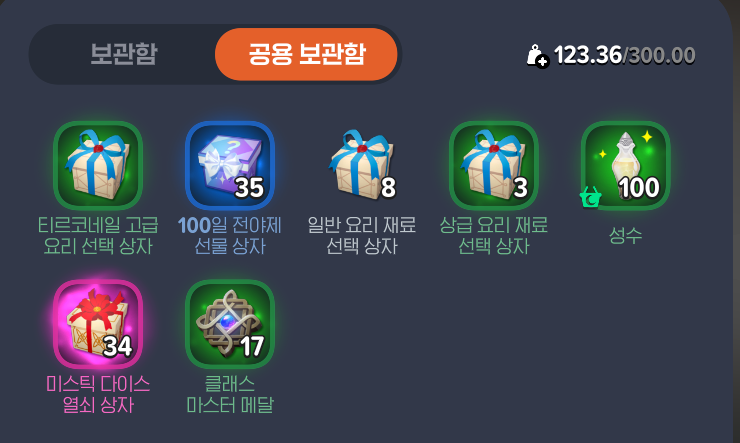Select the 티르코네일 고급 요리 선택 상자 gift box icon
Image resolution: width=740 pixels, height=443 pixels.
(98, 165)
